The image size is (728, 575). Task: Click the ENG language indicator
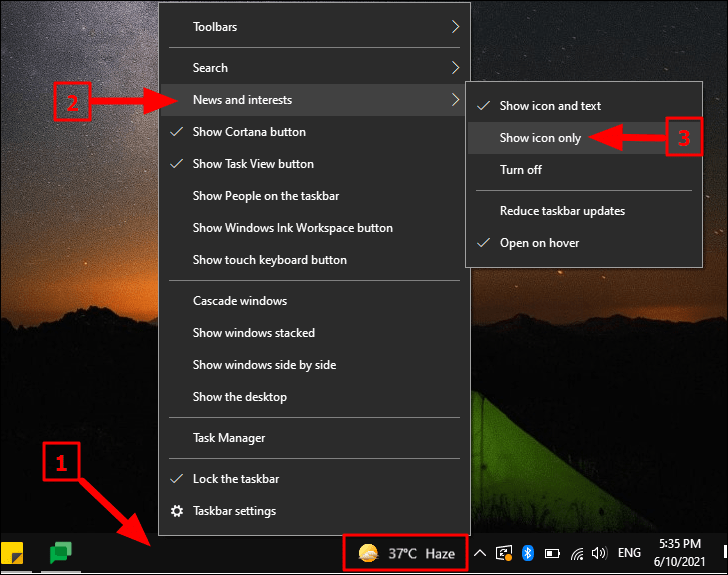pyautogui.click(x=629, y=553)
